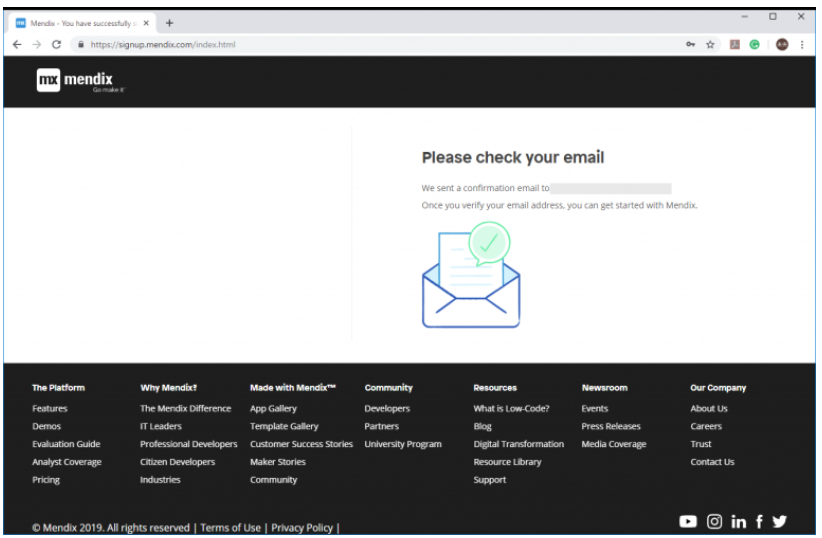Image resolution: width=822 pixels, height=538 pixels.
Task: Open the Terms of Use link
Action: tap(230, 528)
